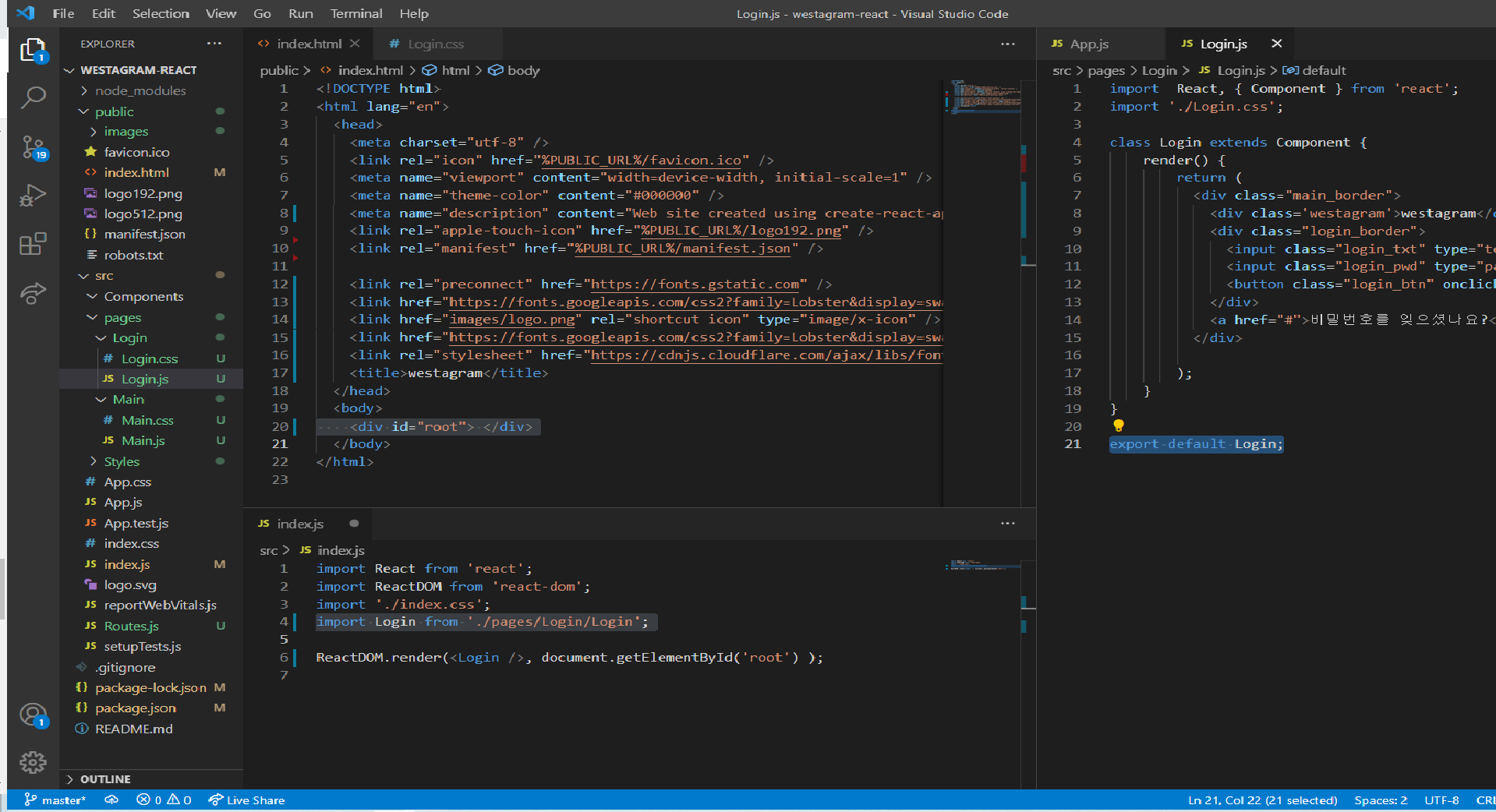Open the Terminal menu

[x=355, y=13]
